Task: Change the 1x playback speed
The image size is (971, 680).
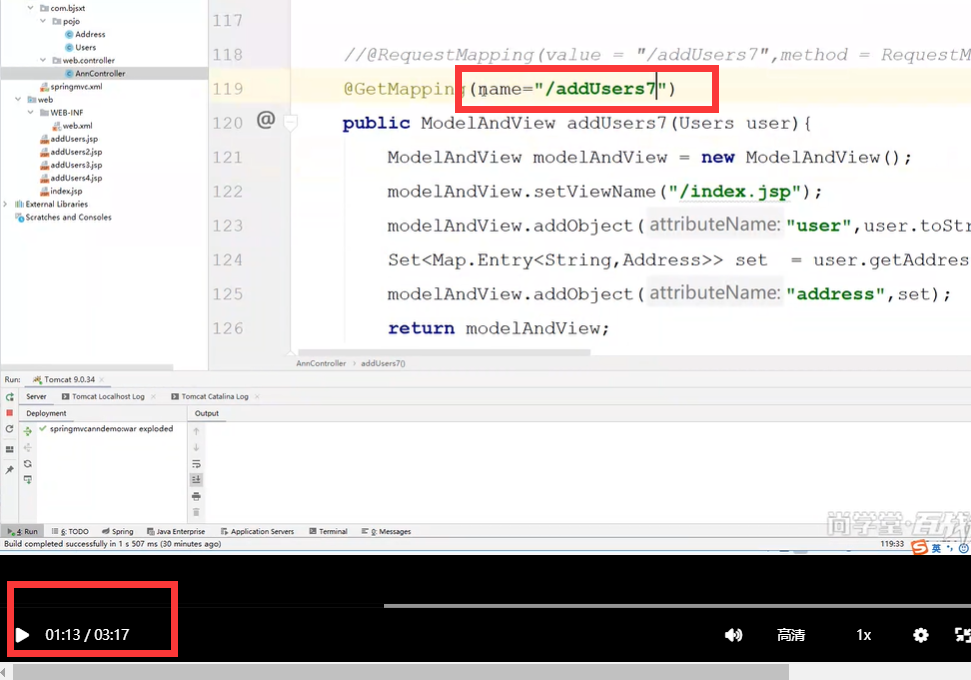Action: (863, 635)
